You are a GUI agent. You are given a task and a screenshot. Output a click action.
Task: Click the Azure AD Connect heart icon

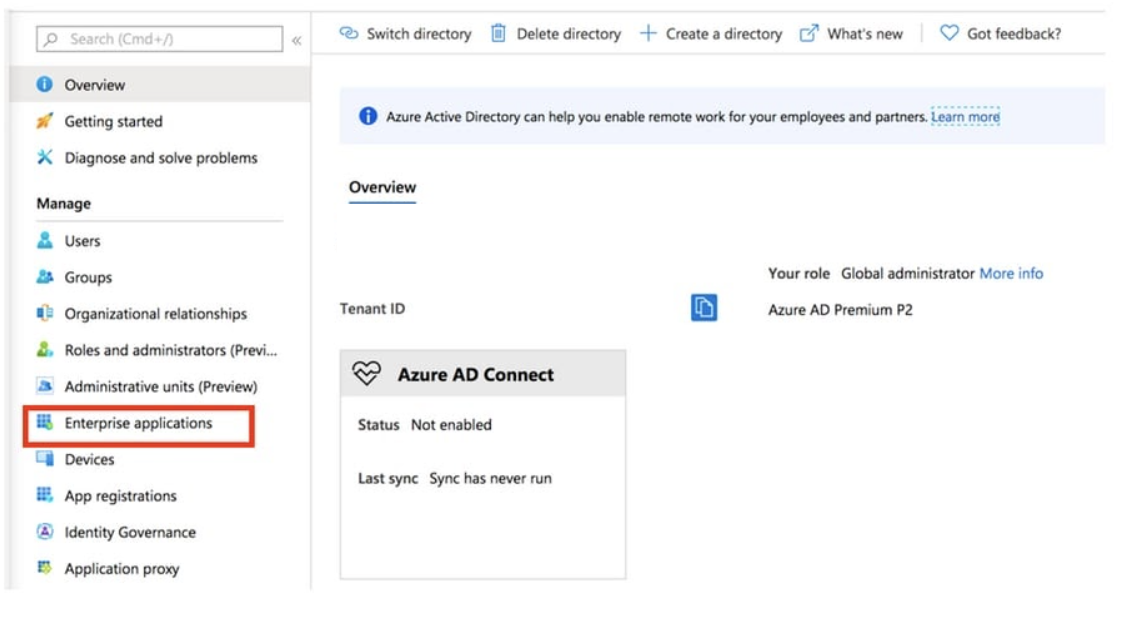[x=367, y=374]
